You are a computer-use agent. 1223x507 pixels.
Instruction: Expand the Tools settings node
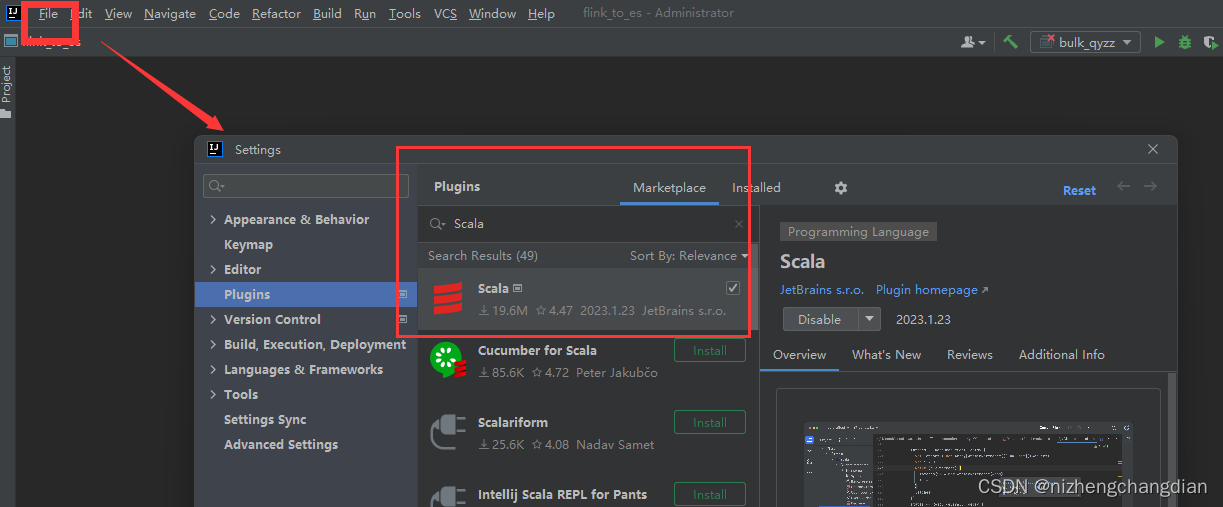[213, 395]
